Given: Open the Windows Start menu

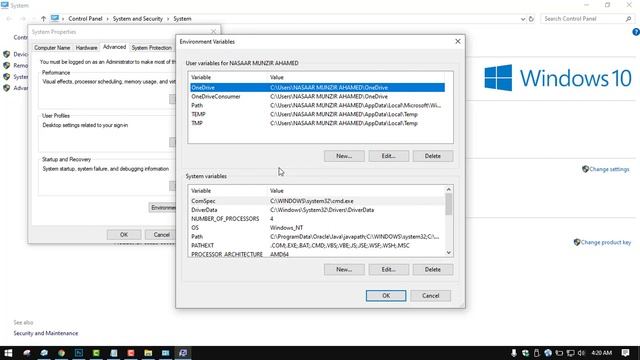Looking at the screenshot, I should [x=8, y=353].
